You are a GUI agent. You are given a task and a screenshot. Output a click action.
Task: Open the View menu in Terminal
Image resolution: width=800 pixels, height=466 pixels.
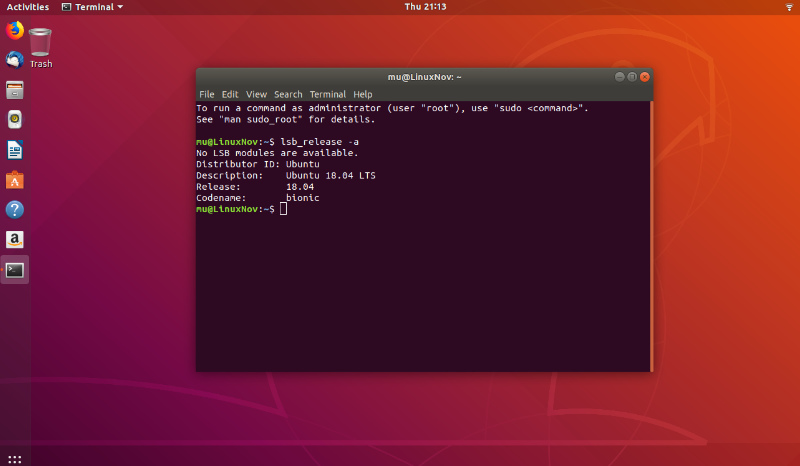point(256,94)
